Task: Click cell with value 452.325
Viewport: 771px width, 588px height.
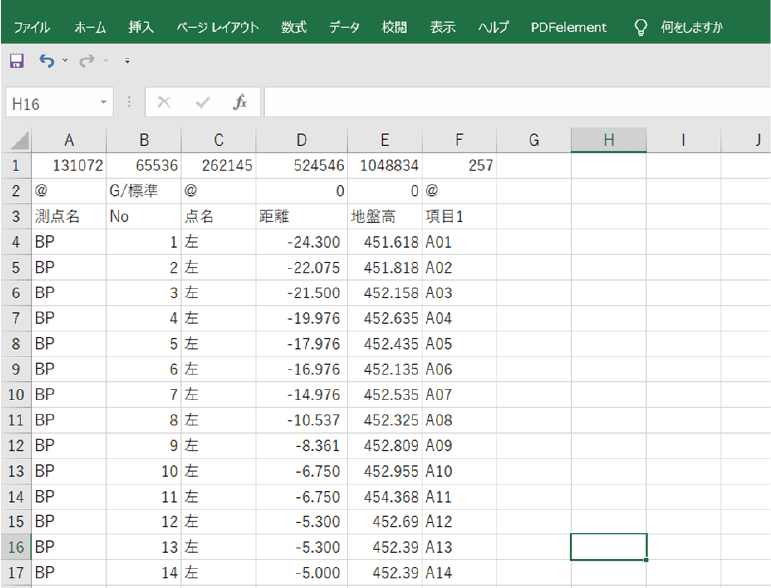Action: point(385,420)
